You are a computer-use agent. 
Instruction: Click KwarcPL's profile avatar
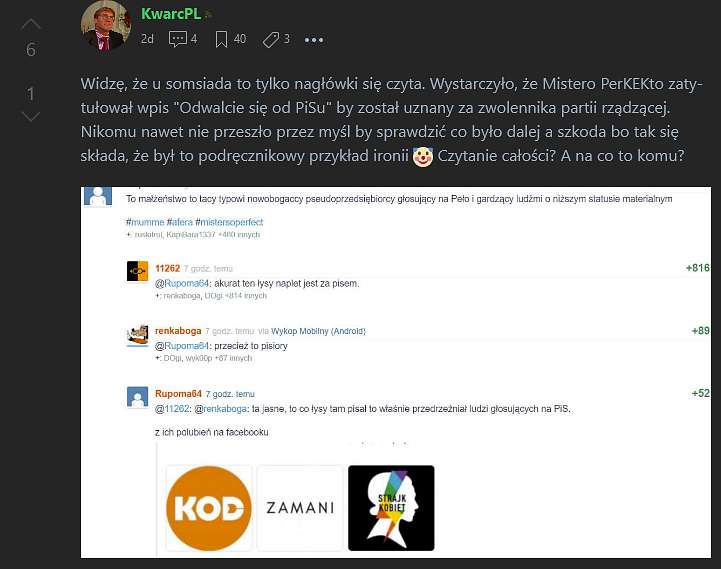coord(106,26)
